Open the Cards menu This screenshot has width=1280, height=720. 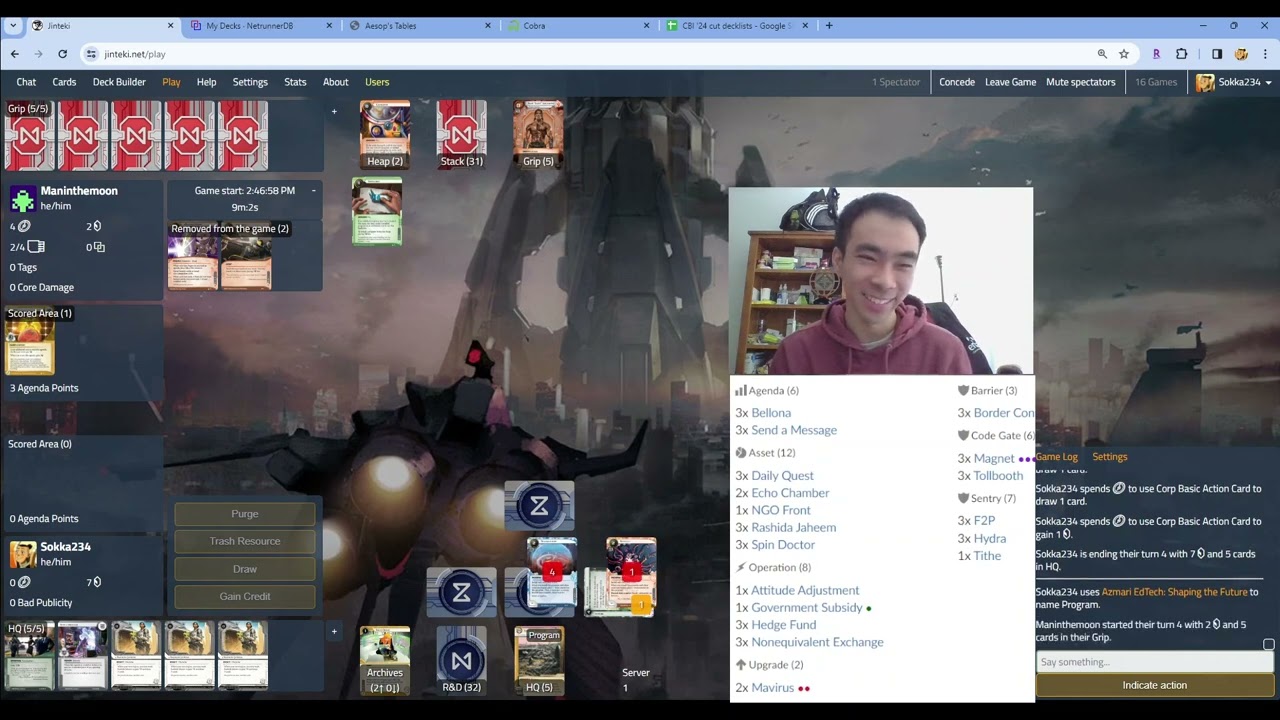point(64,82)
